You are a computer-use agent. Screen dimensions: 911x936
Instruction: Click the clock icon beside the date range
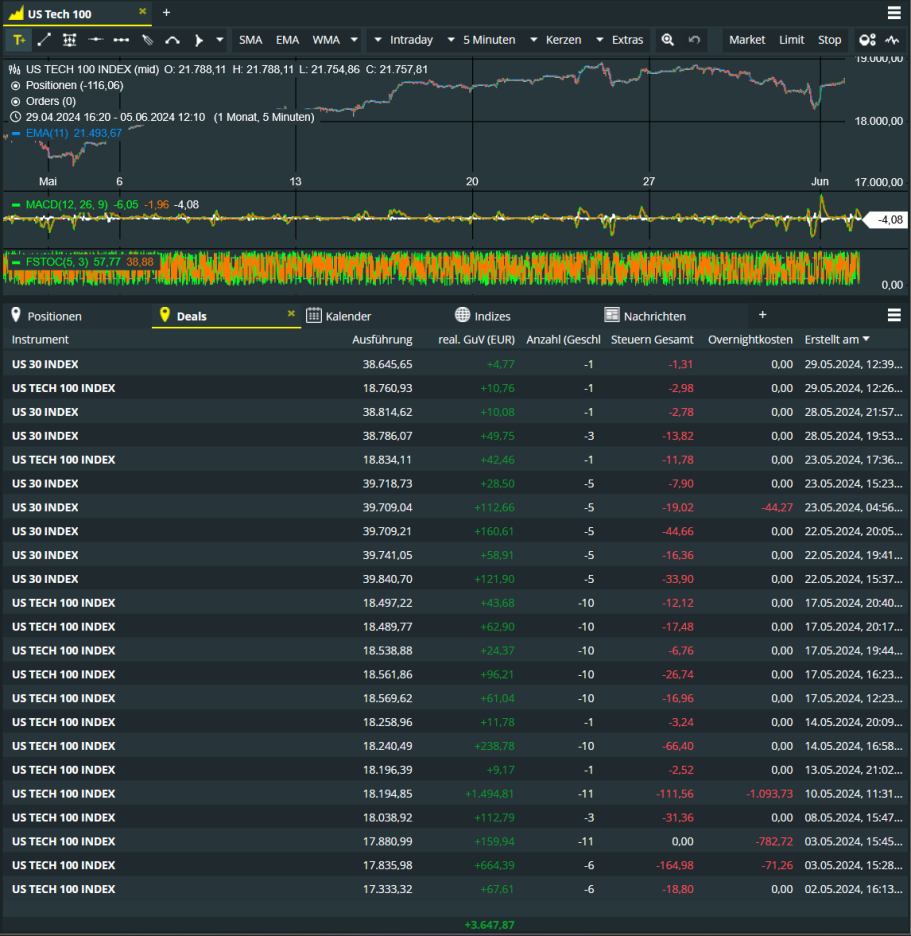16,117
